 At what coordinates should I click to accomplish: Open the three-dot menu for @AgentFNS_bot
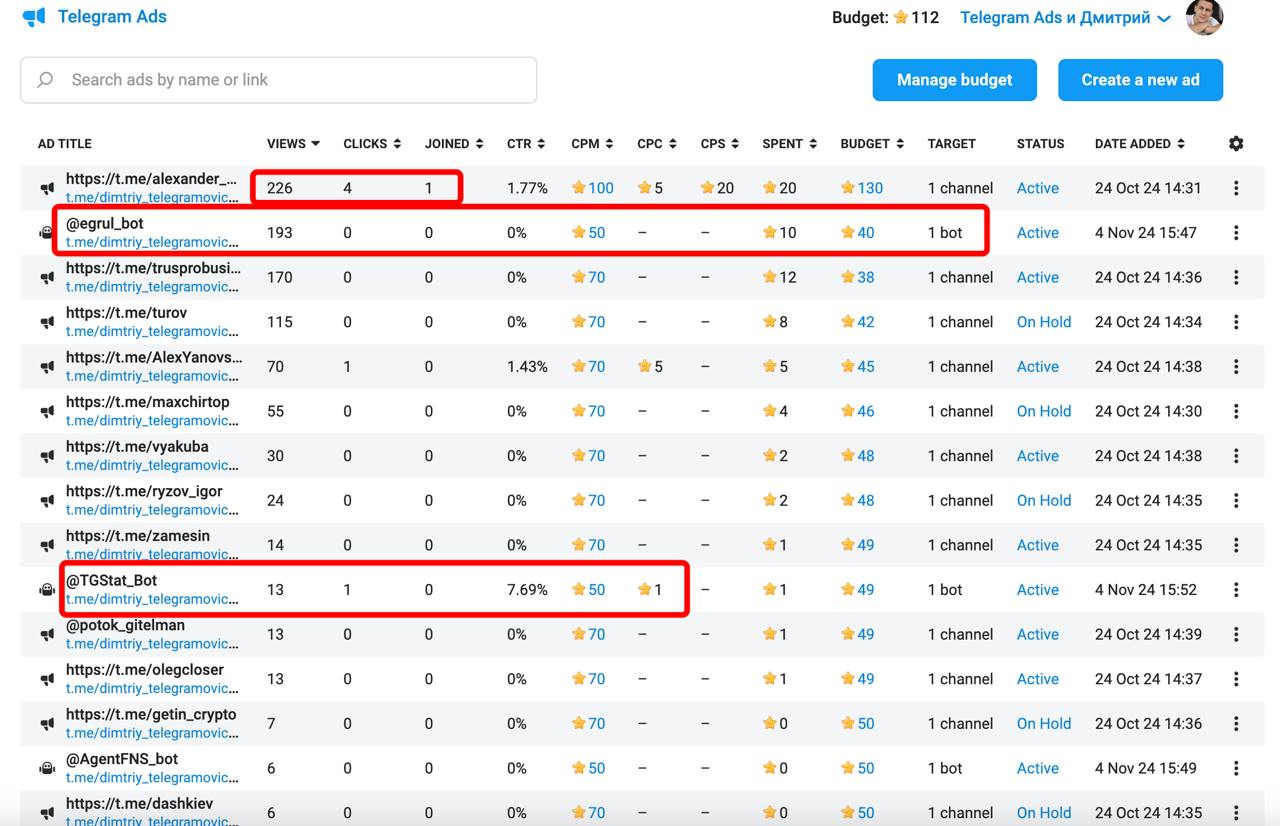1236,768
